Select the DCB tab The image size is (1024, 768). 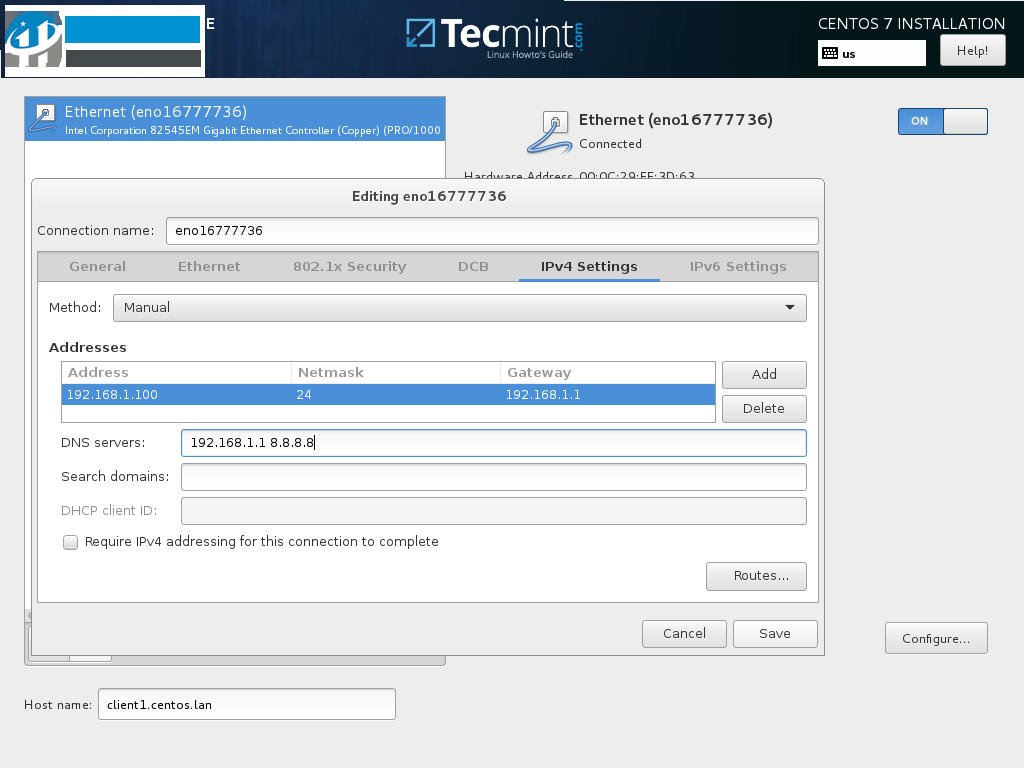(473, 266)
